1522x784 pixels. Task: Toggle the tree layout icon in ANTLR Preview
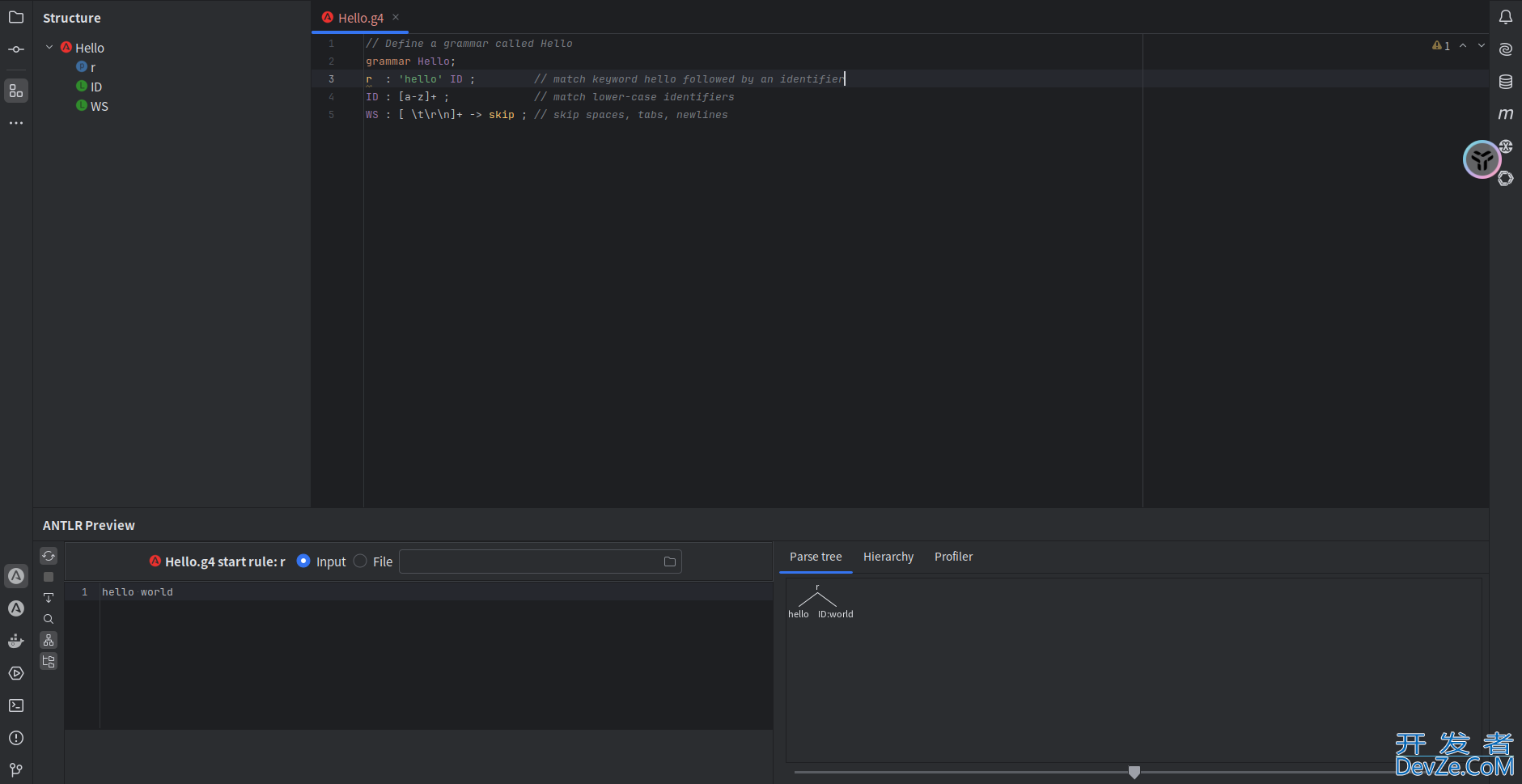pos(49,640)
